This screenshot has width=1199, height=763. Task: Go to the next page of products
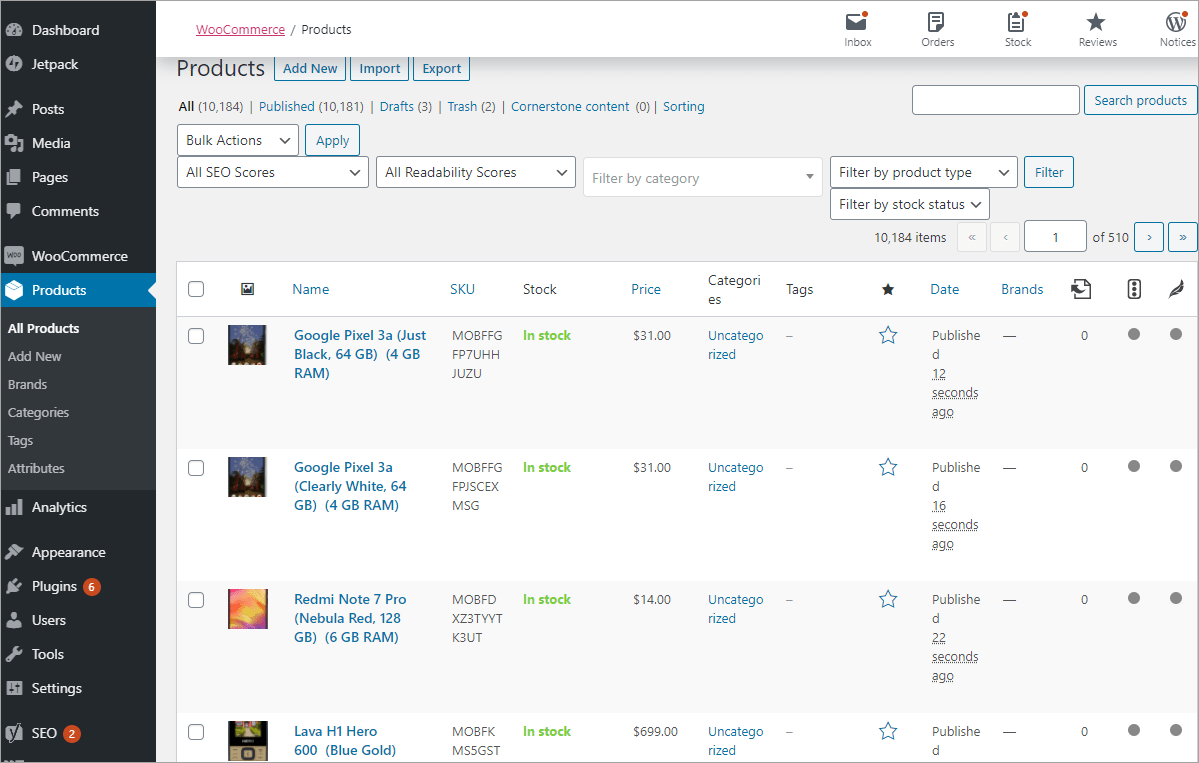(1149, 237)
